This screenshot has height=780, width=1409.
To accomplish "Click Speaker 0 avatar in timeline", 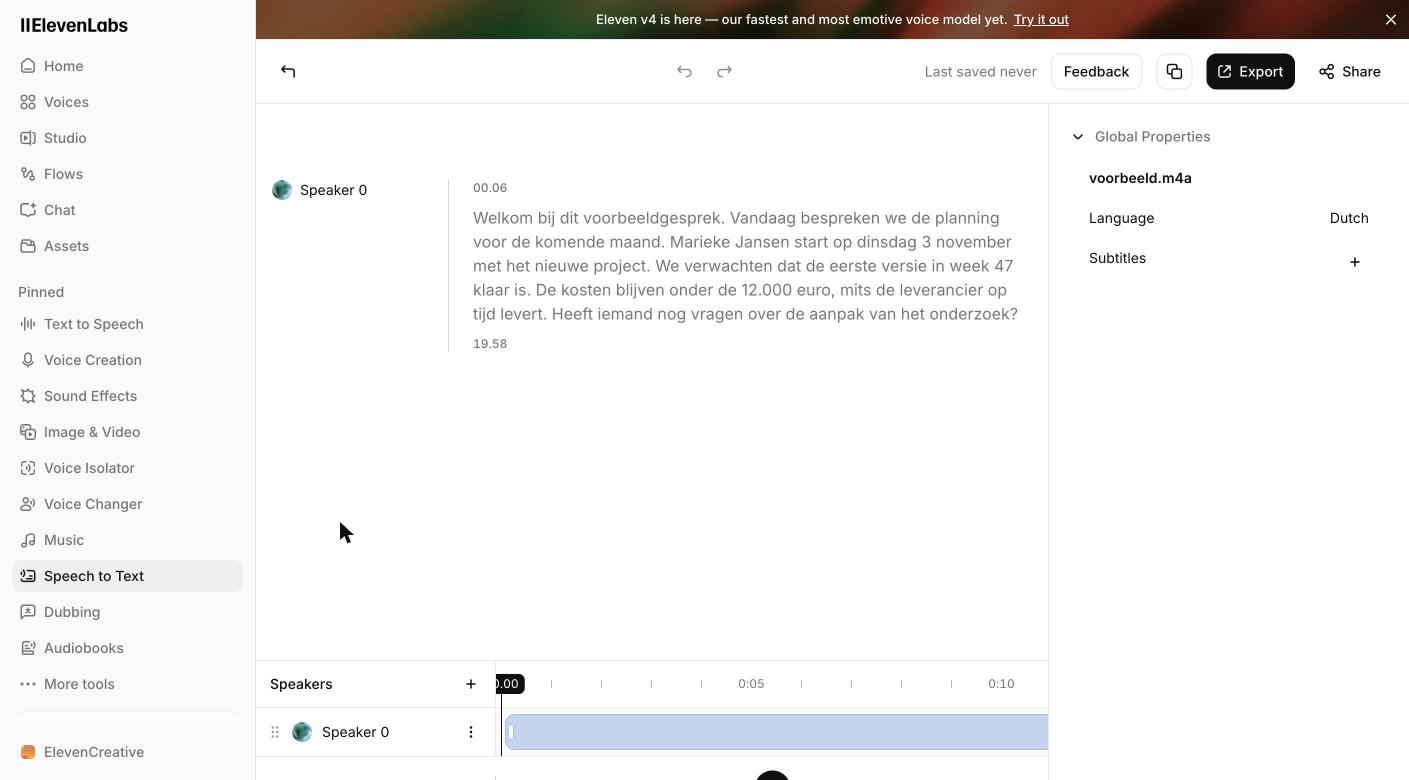I will [302, 732].
